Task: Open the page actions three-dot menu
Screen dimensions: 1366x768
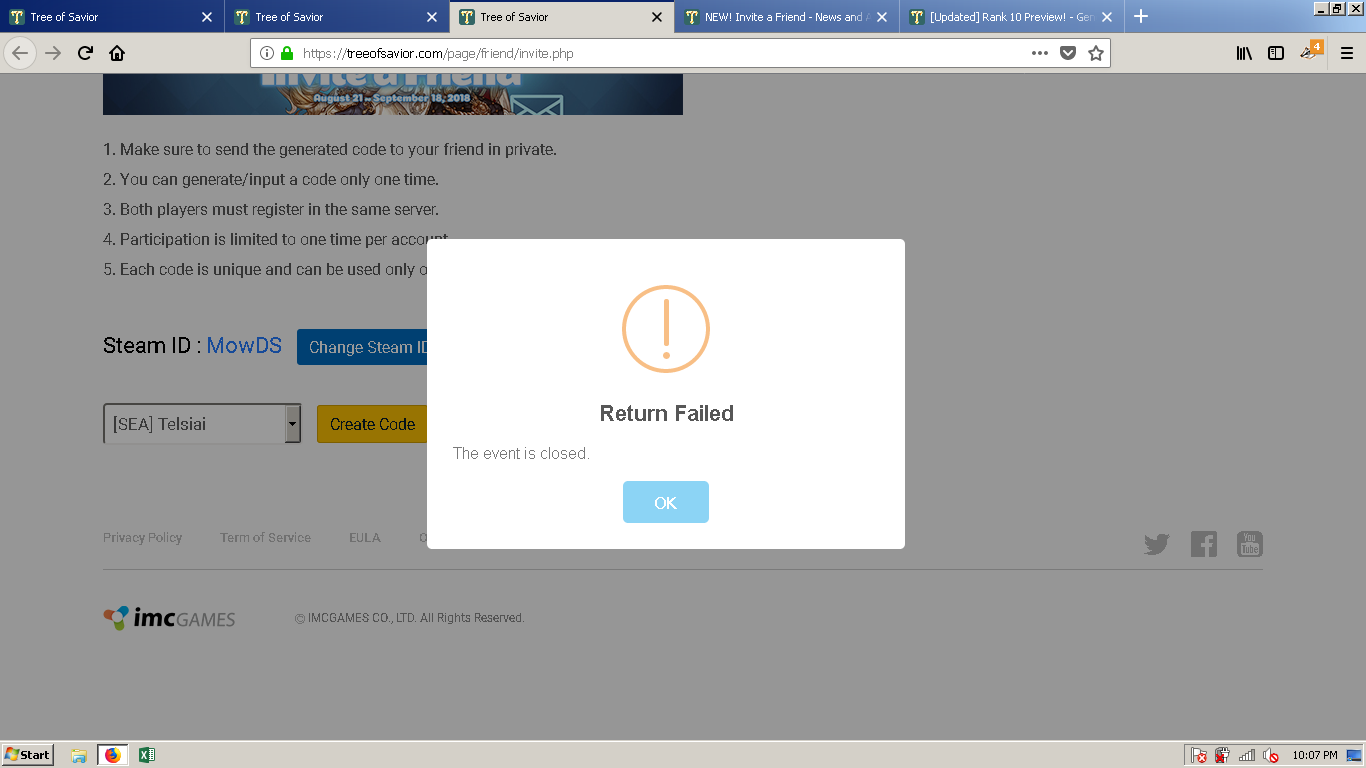Action: (1040, 53)
